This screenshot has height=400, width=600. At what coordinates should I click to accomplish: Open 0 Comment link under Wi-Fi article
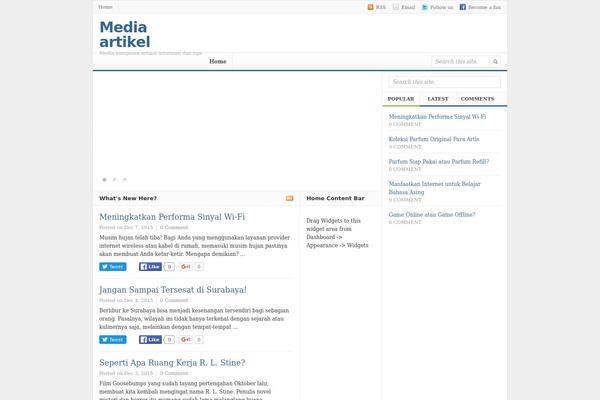(x=174, y=227)
